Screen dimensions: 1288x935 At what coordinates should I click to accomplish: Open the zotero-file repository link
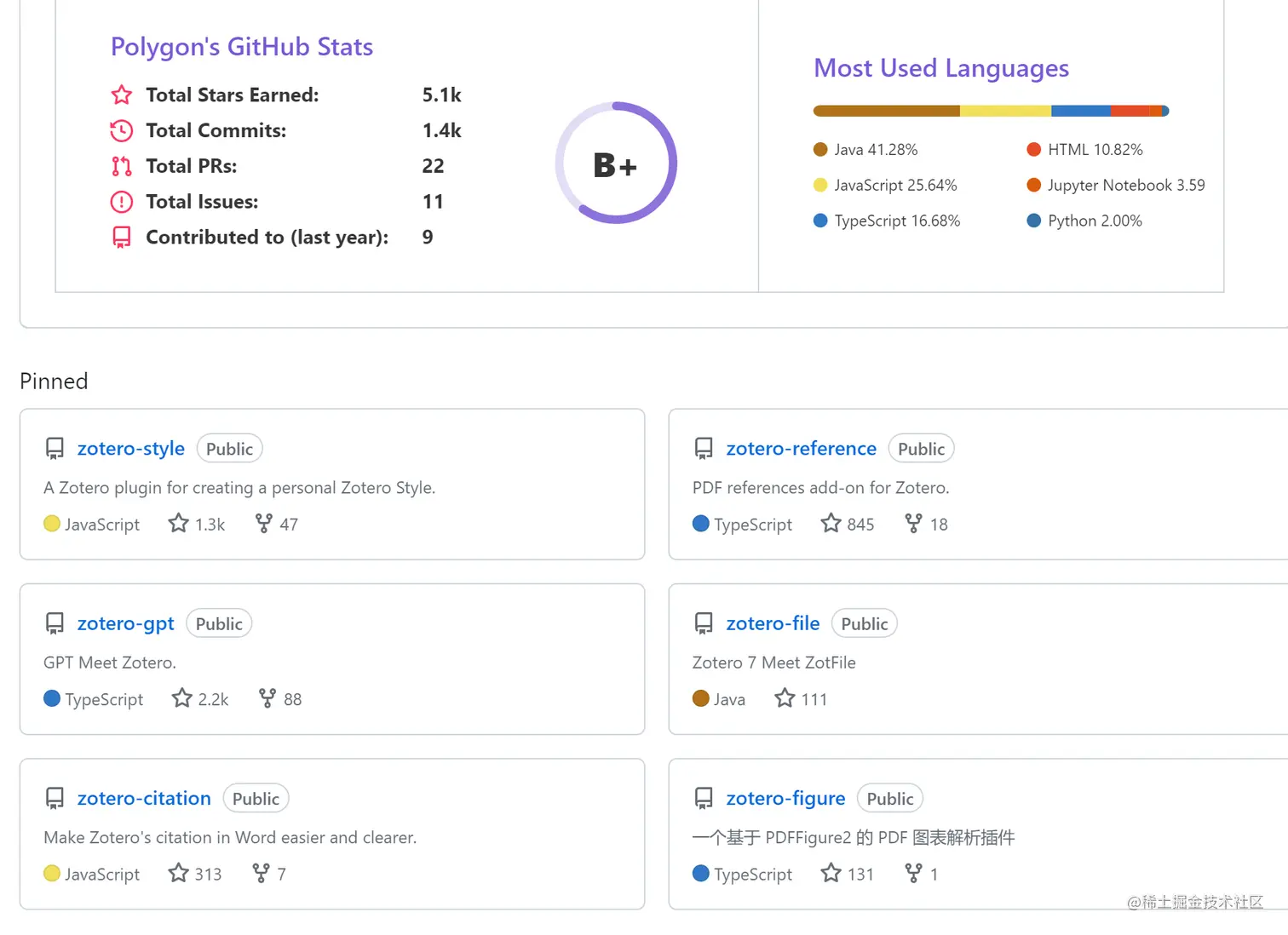[x=773, y=623]
